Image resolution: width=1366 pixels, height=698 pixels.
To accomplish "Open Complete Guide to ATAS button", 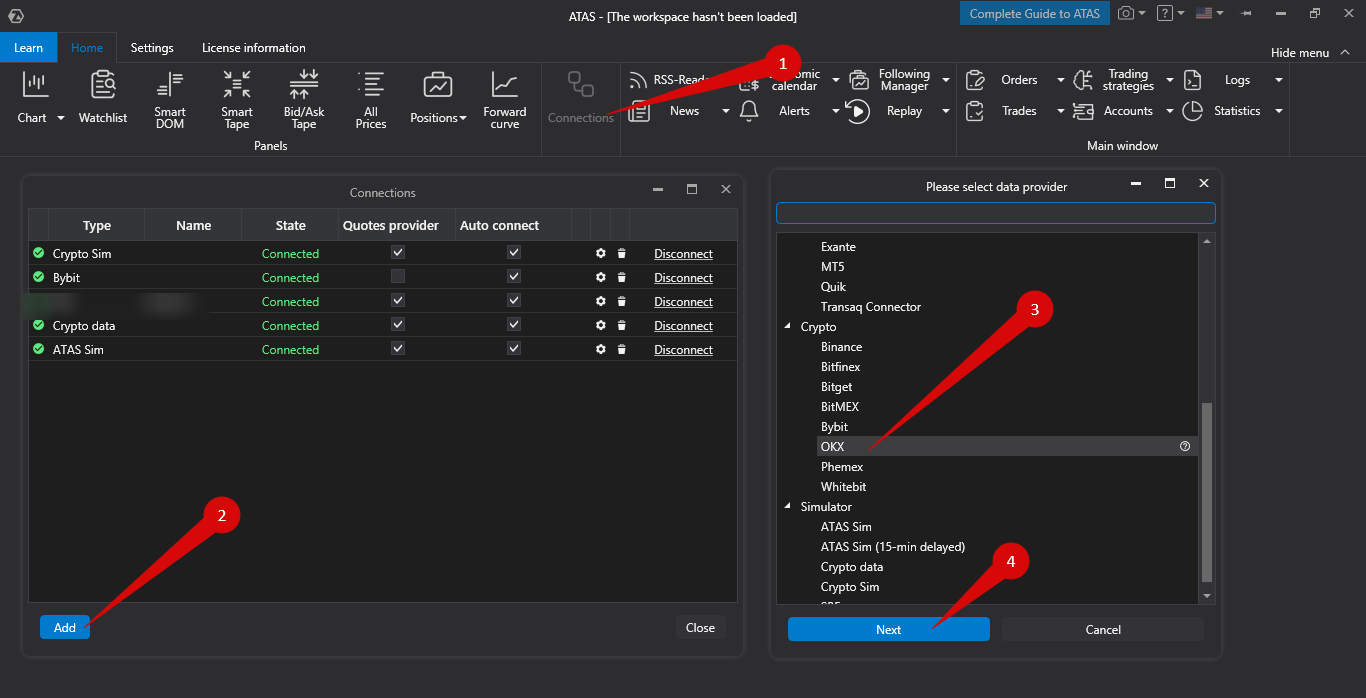I will 1035,14.
